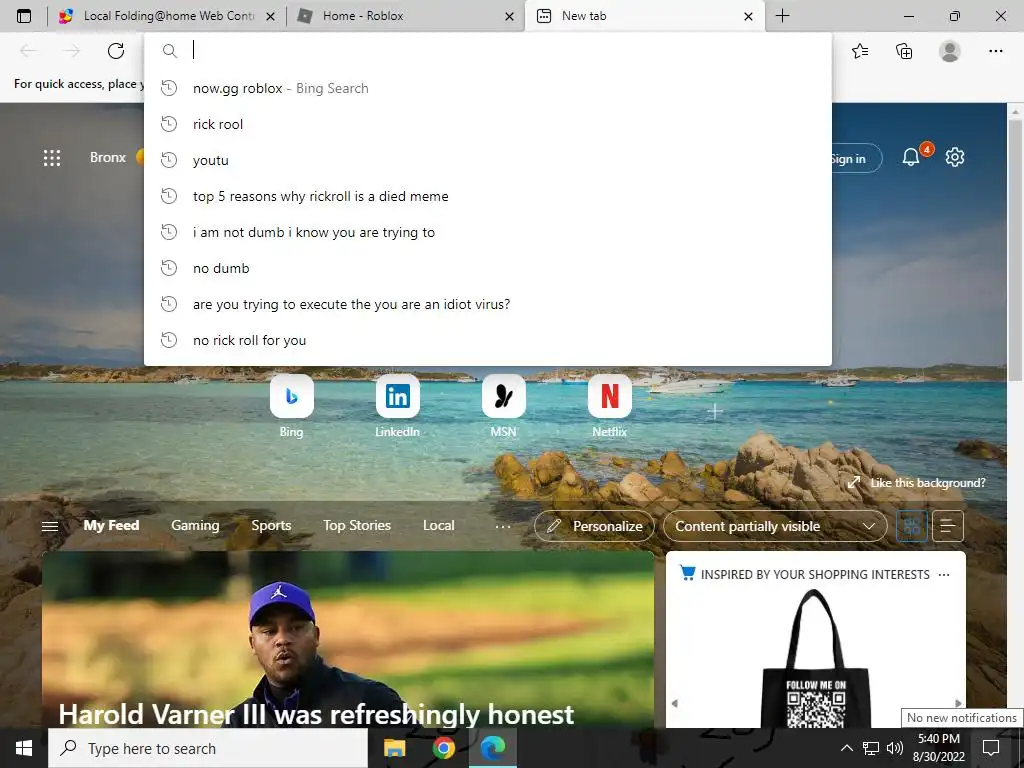Screen dimensions: 1024x768
Task: Open the Bronx weather widget
Action: [x=116, y=157]
